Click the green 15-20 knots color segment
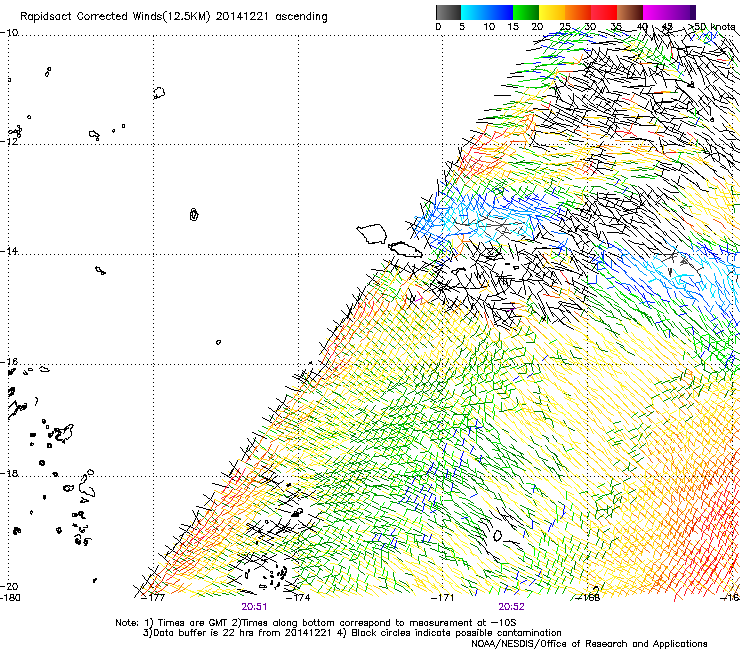Screen dimensions: 740x650 (x=525, y=12)
